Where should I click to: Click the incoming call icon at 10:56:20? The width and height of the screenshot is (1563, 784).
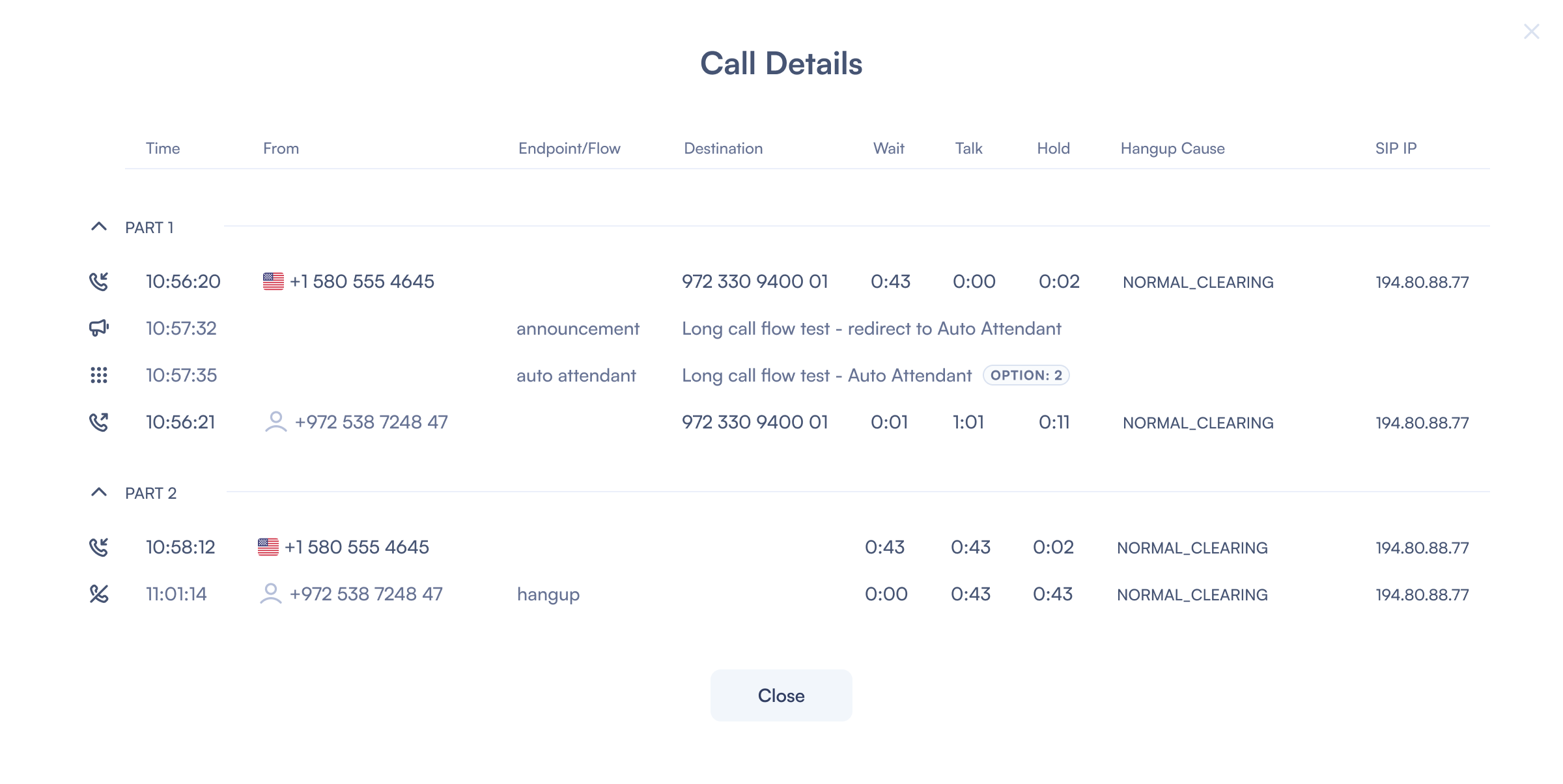[98, 281]
